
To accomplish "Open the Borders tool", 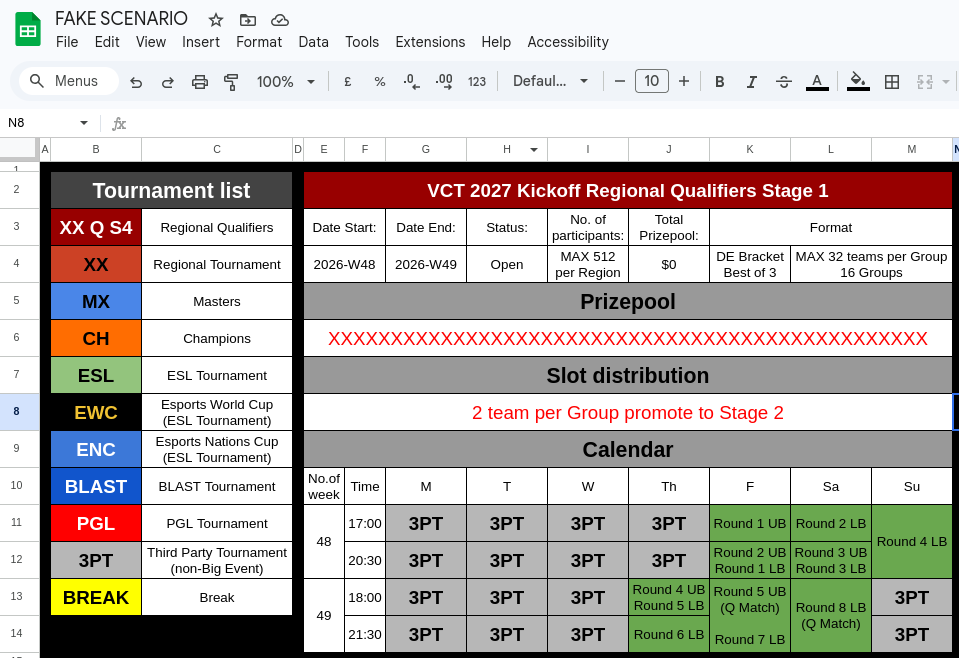I will coord(892,81).
